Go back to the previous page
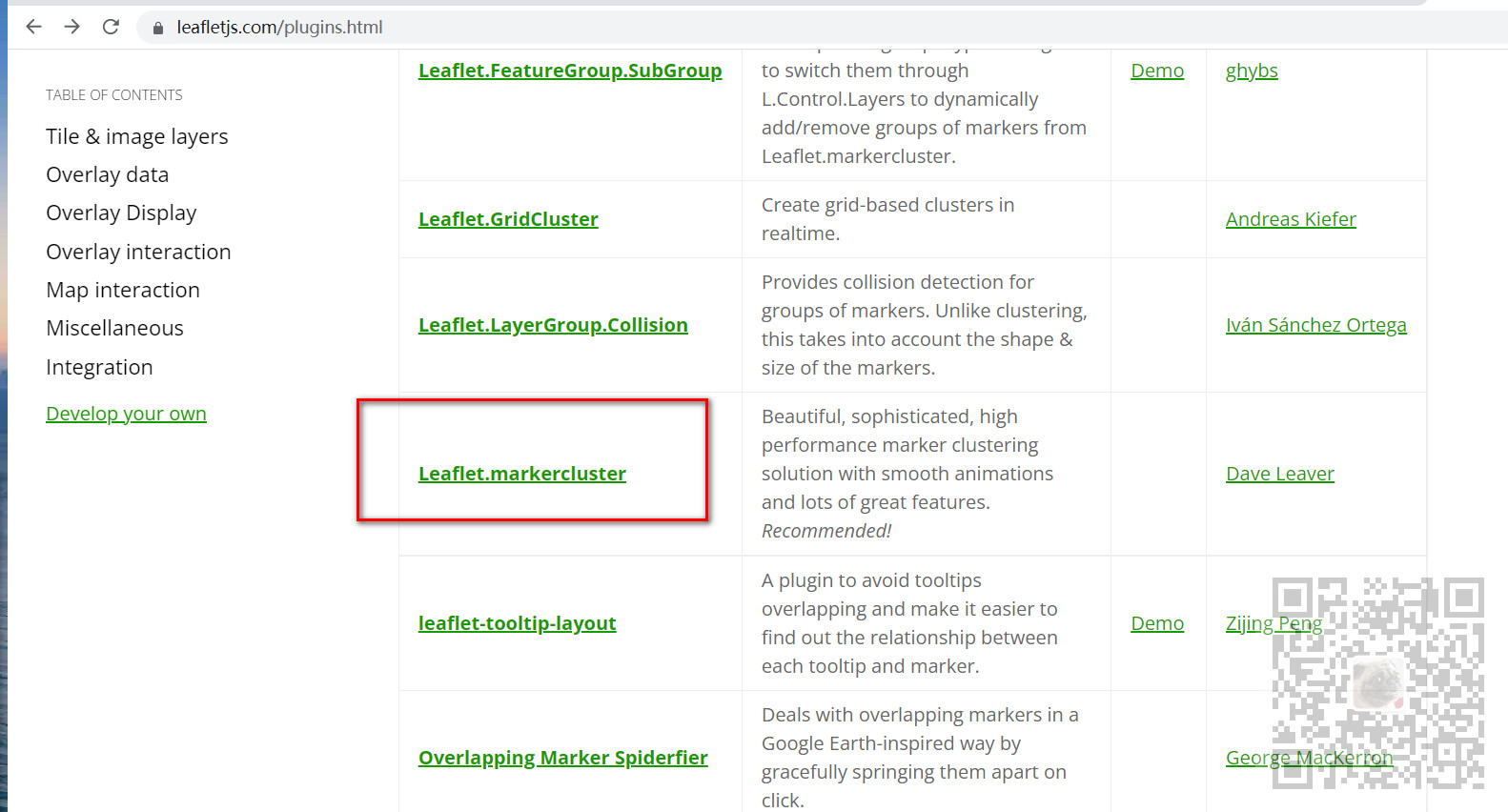The width and height of the screenshot is (1508, 812). point(34,27)
